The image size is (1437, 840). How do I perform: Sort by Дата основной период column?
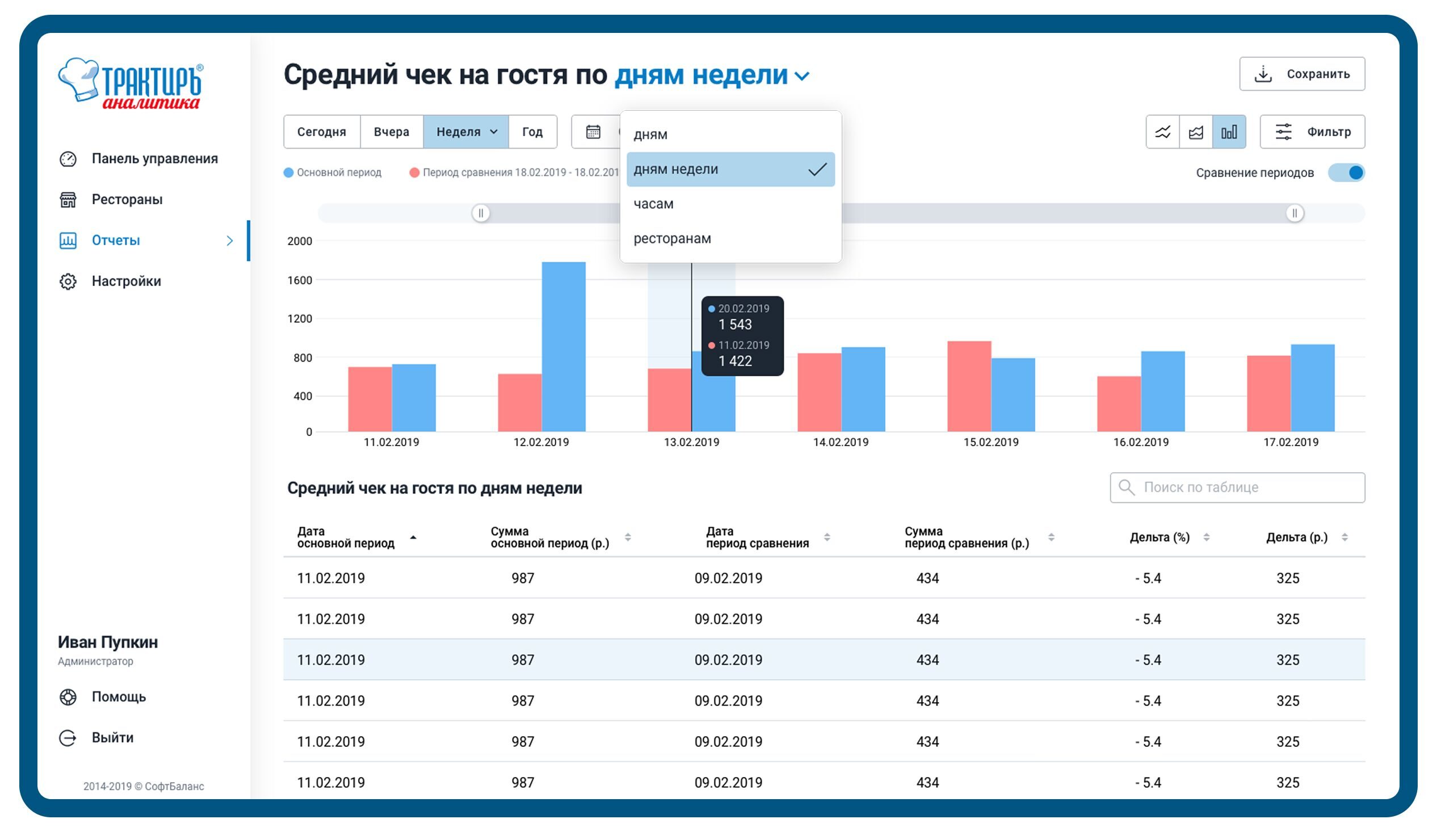413,537
